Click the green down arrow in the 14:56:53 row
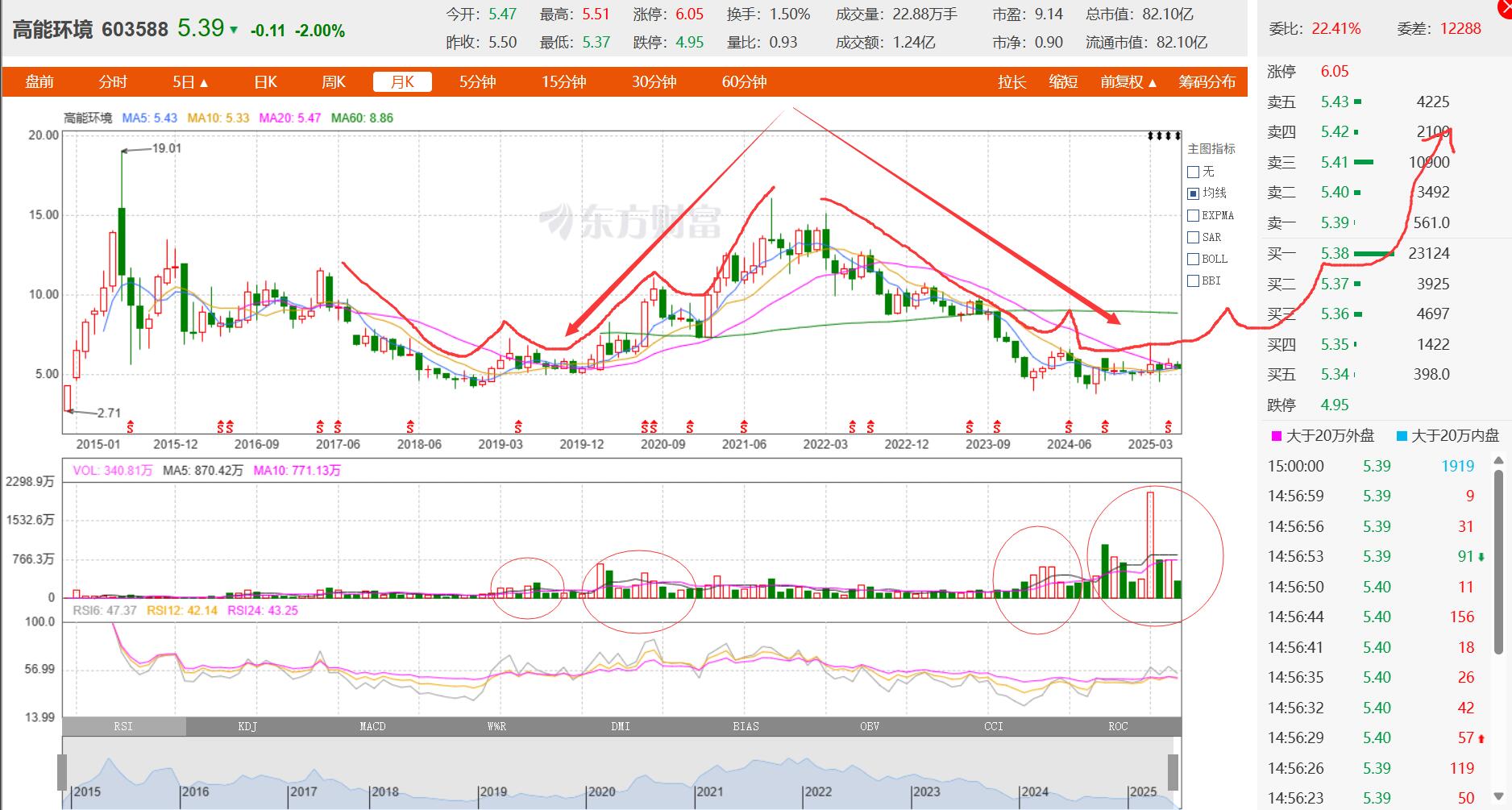This screenshot has width=1512, height=810. 1481,557
